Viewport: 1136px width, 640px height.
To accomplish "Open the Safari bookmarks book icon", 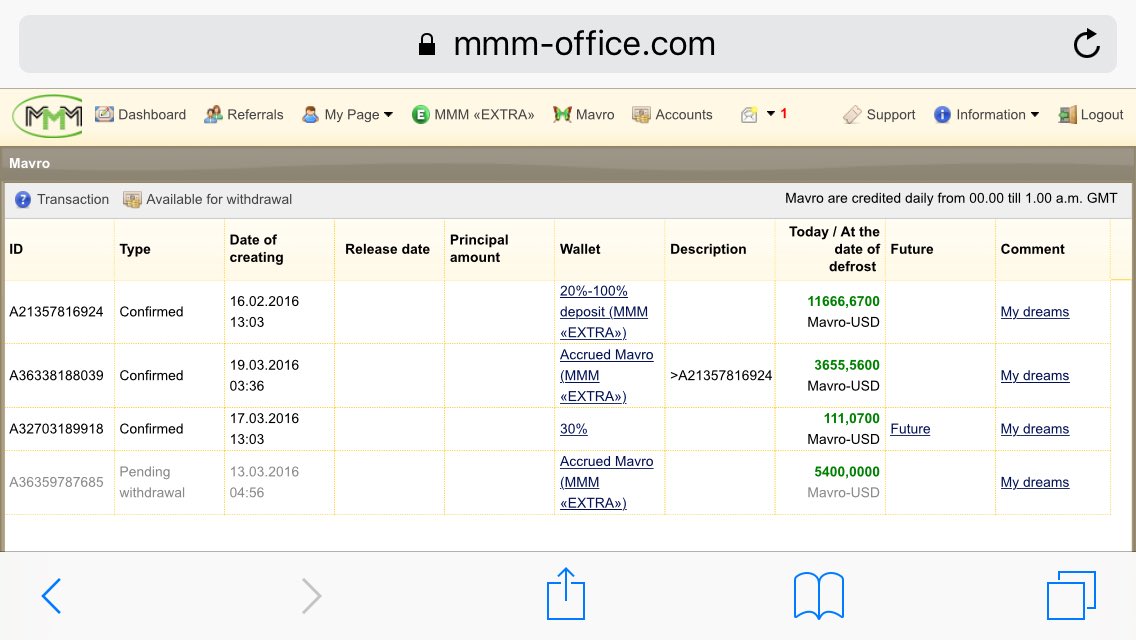I will click(x=819, y=596).
